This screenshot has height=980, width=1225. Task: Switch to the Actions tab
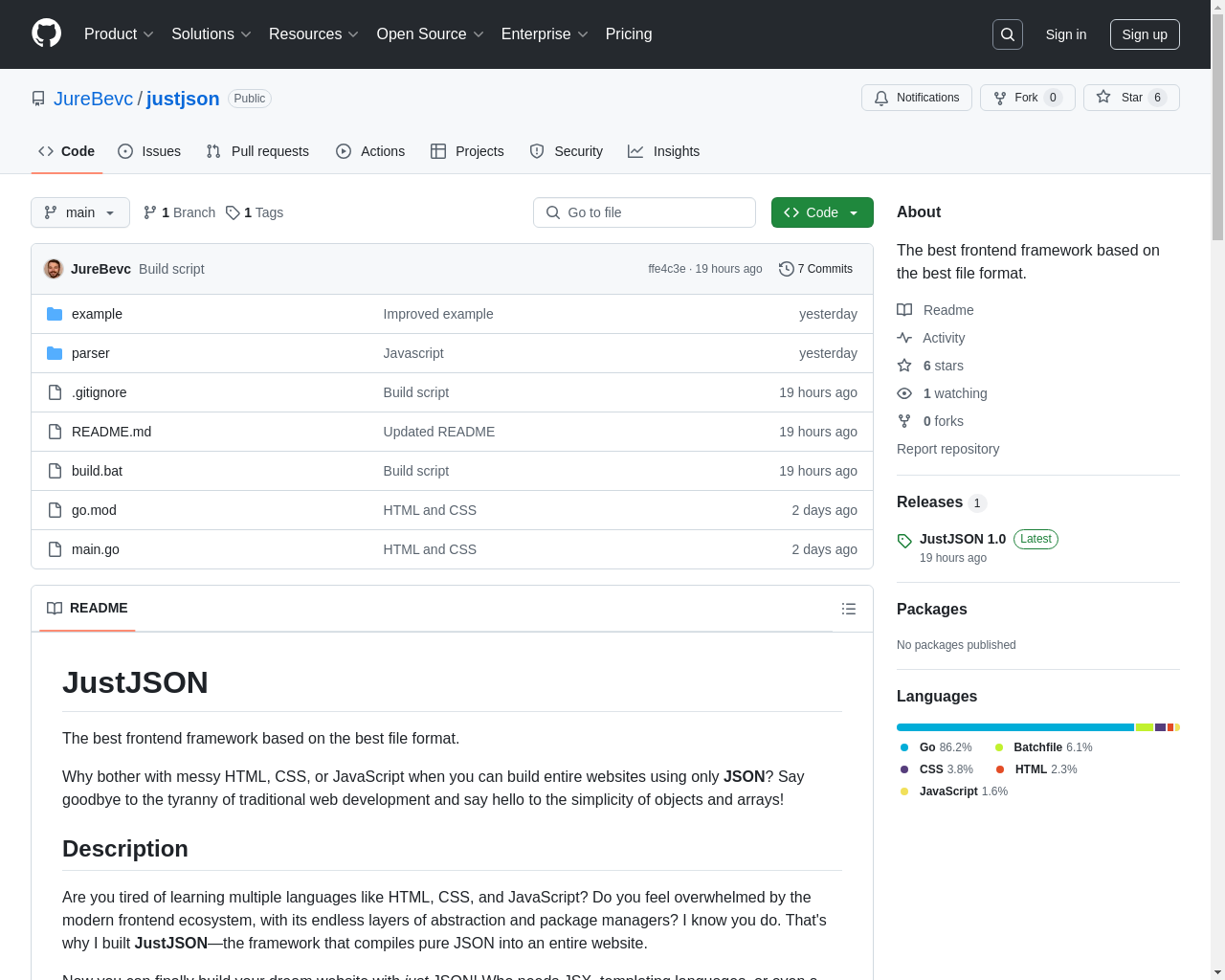click(370, 151)
